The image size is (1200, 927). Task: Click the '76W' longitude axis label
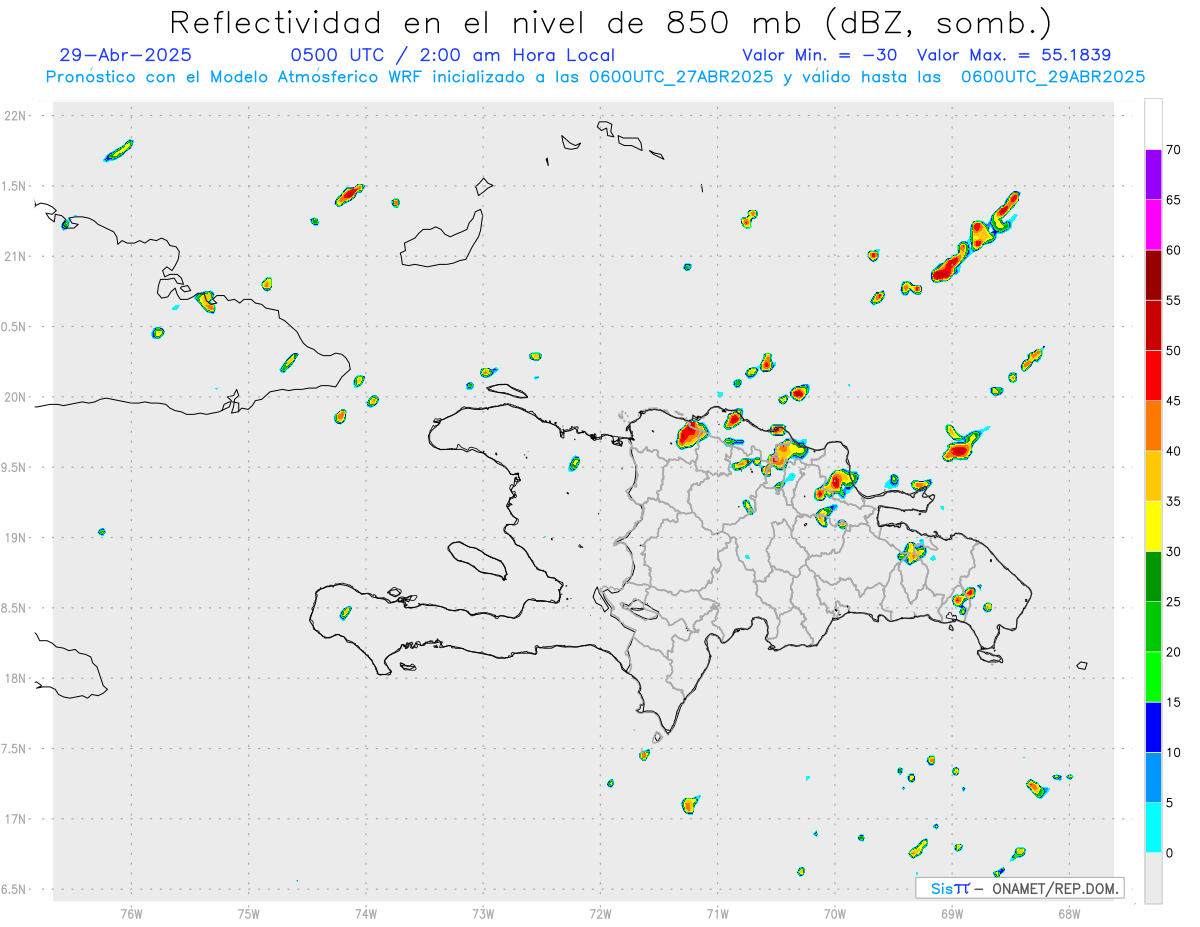(x=131, y=913)
